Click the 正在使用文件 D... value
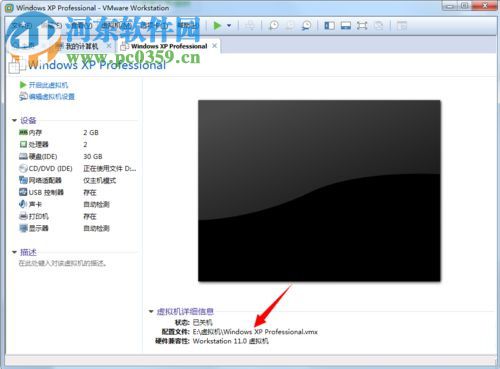 point(110,168)
